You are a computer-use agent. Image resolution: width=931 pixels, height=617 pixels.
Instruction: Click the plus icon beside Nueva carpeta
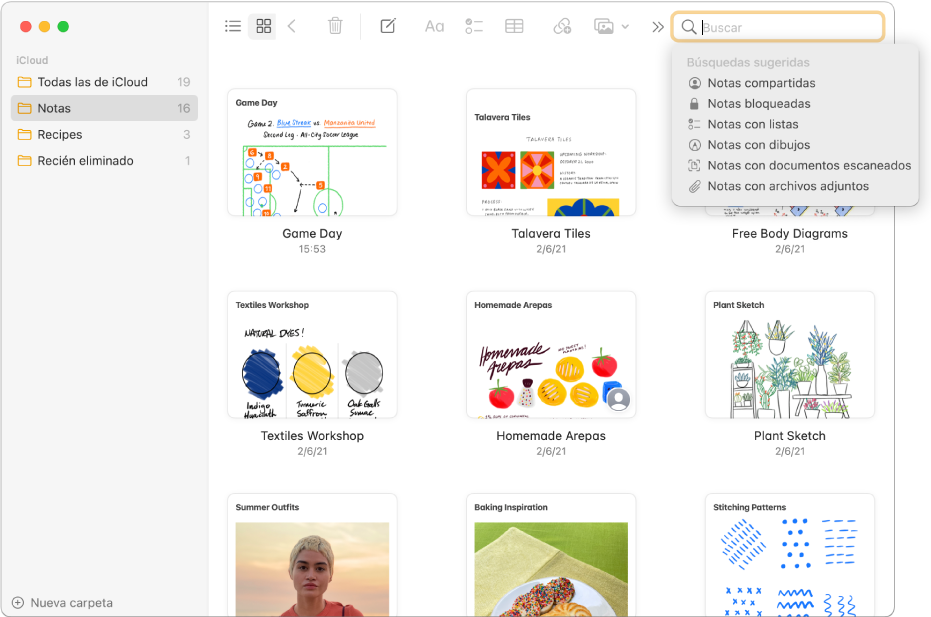[x=18, y=603]
